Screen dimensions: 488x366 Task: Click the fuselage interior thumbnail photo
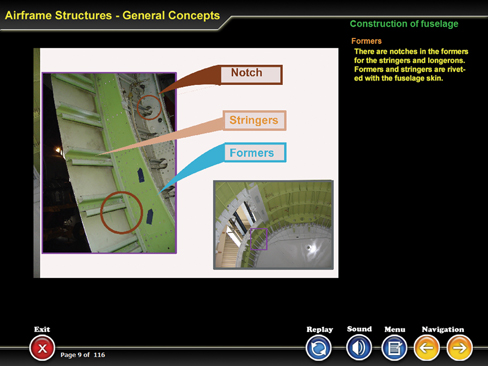click(x=273, y=225)
